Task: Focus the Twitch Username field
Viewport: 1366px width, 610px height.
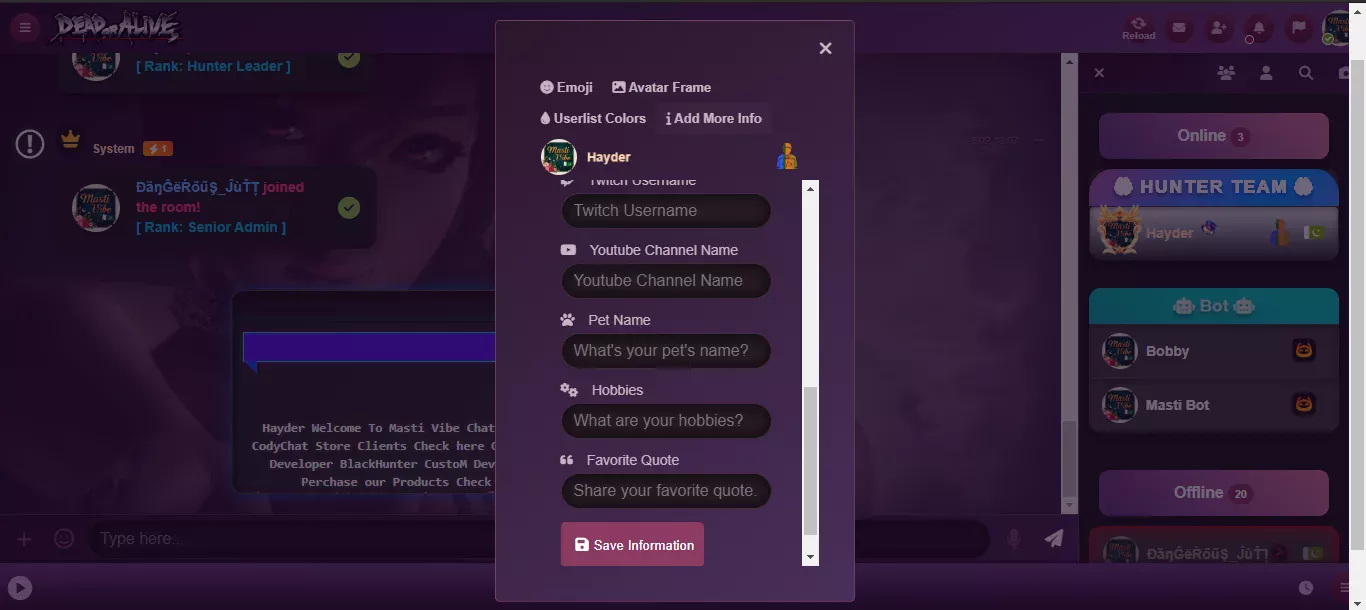Action: [666, 210]
